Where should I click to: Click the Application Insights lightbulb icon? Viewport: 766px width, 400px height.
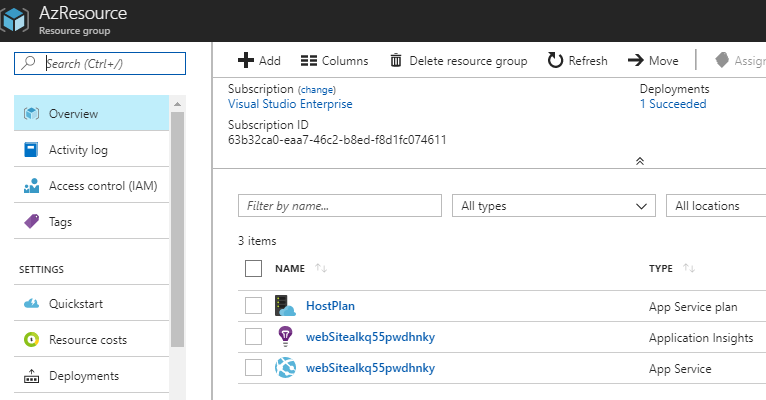[x=285, y=337]
